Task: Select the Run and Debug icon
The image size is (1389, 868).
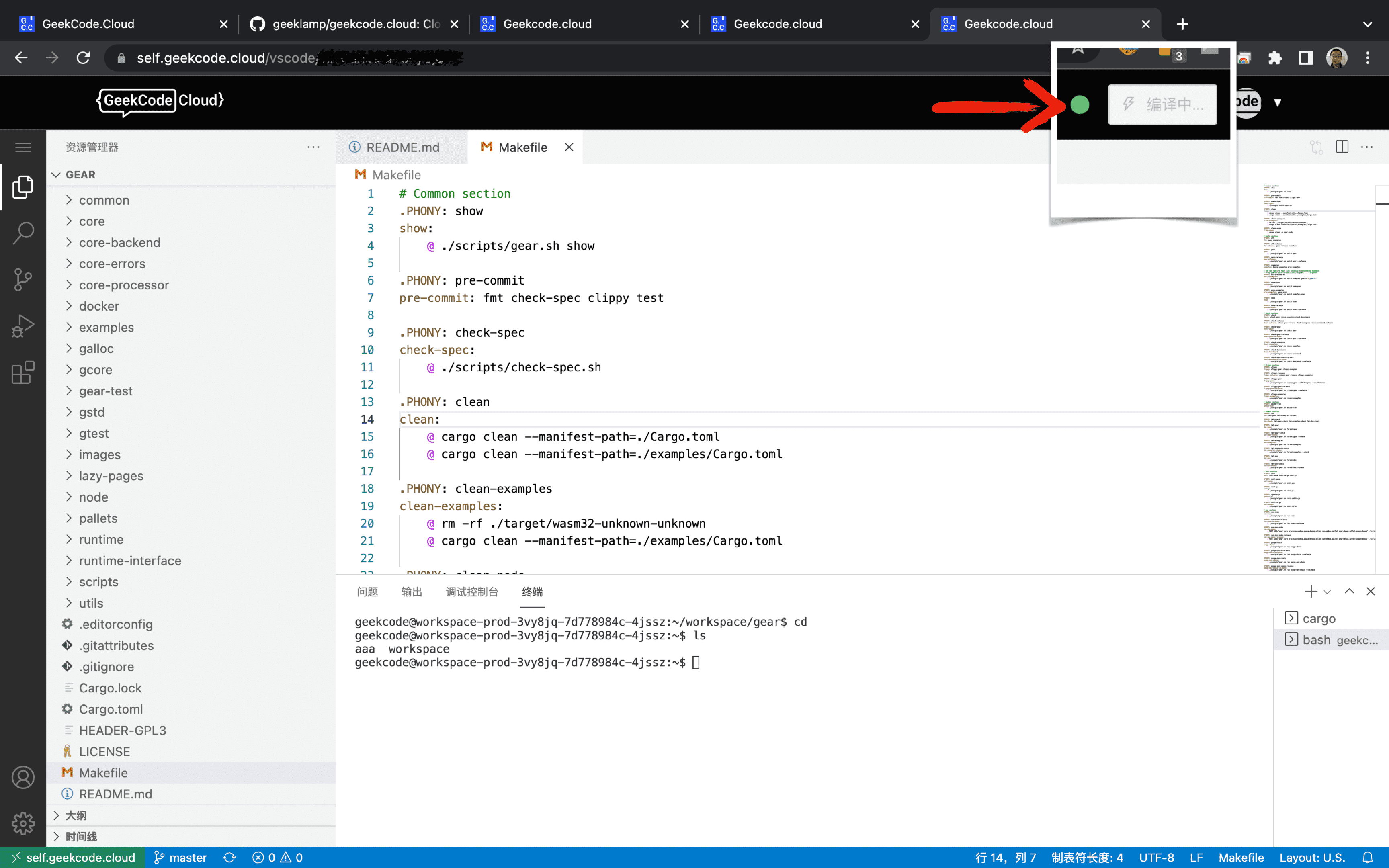Action: tap(23, 325)
